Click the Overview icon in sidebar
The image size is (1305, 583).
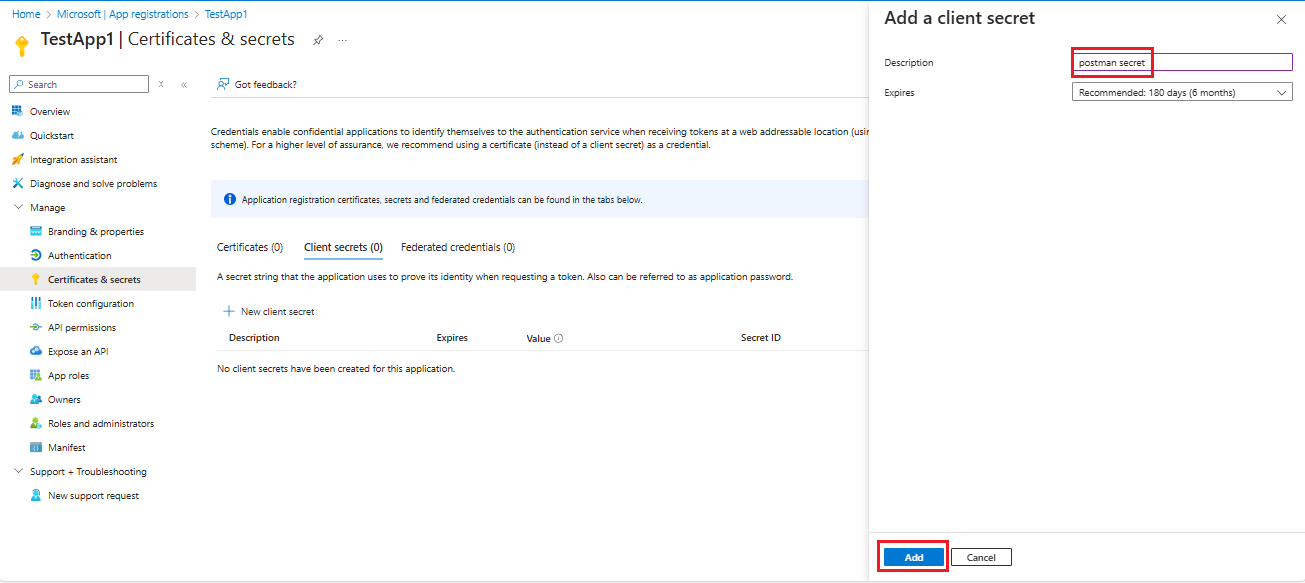click(x=17, y=111)
